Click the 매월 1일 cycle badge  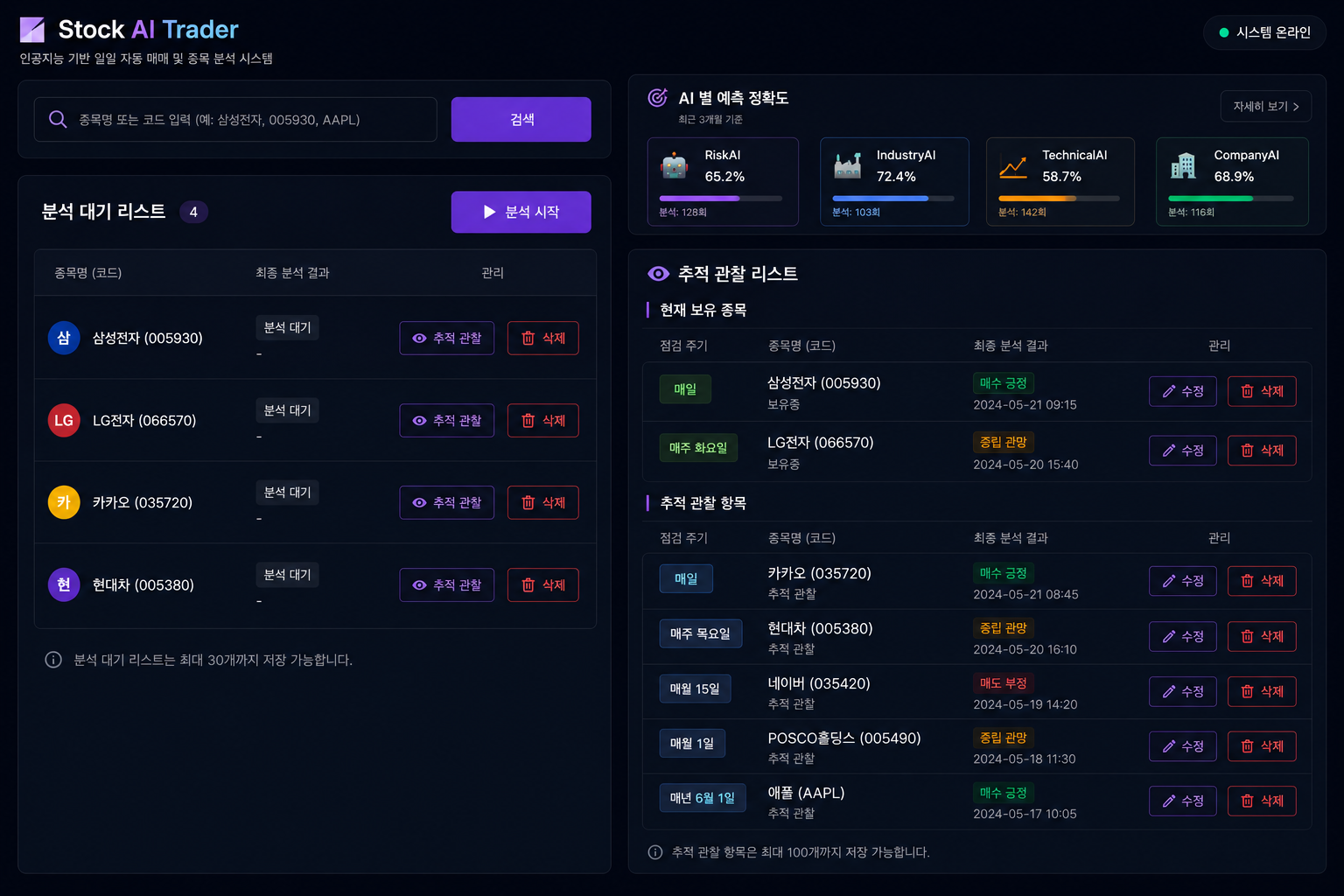click(x=692, y=744)
